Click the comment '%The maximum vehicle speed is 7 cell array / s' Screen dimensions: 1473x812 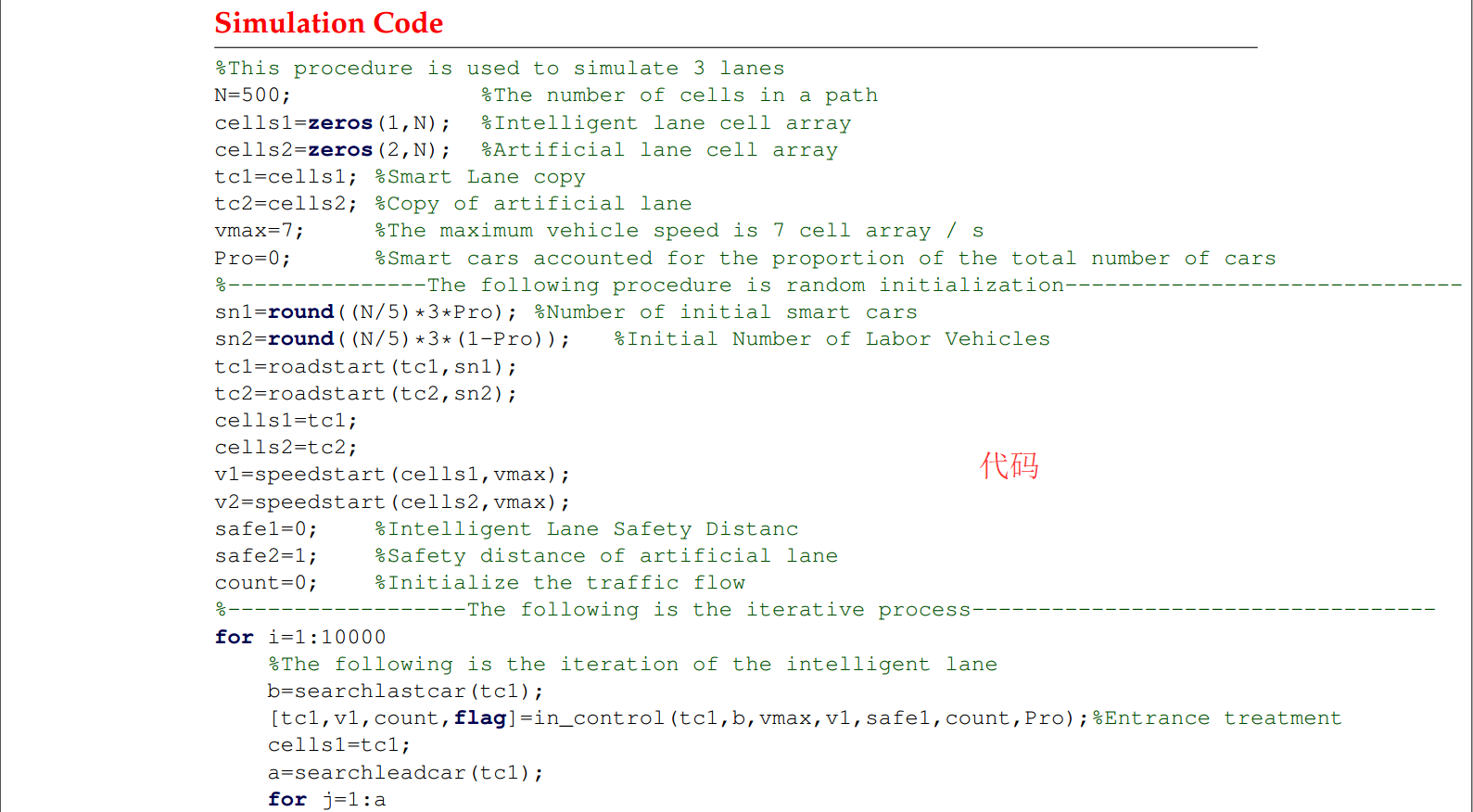679,231
